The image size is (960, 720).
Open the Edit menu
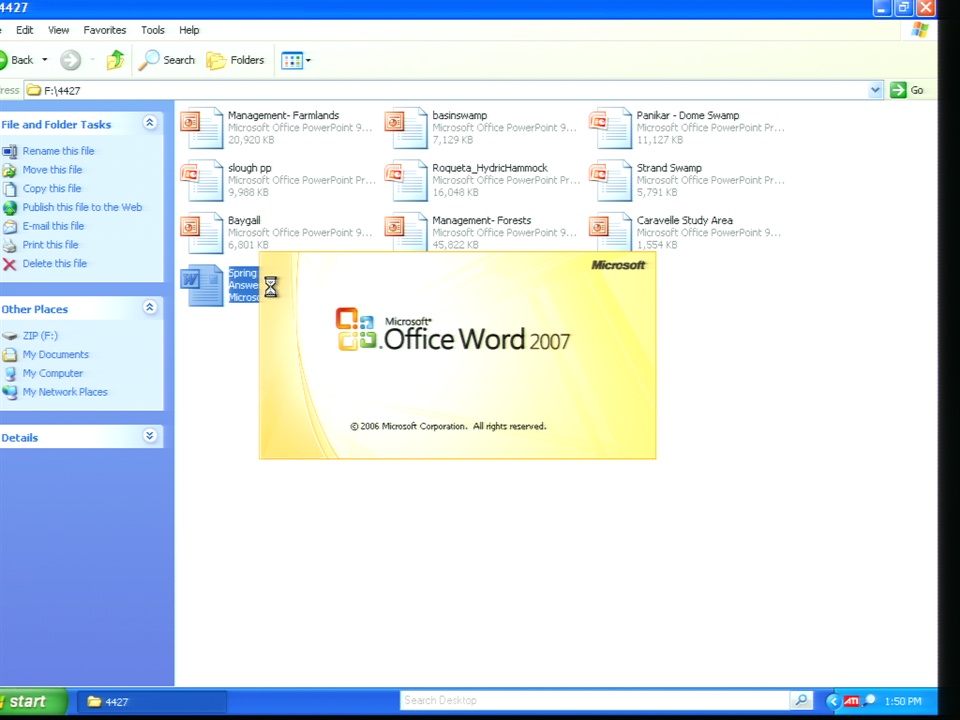(24, 30)
